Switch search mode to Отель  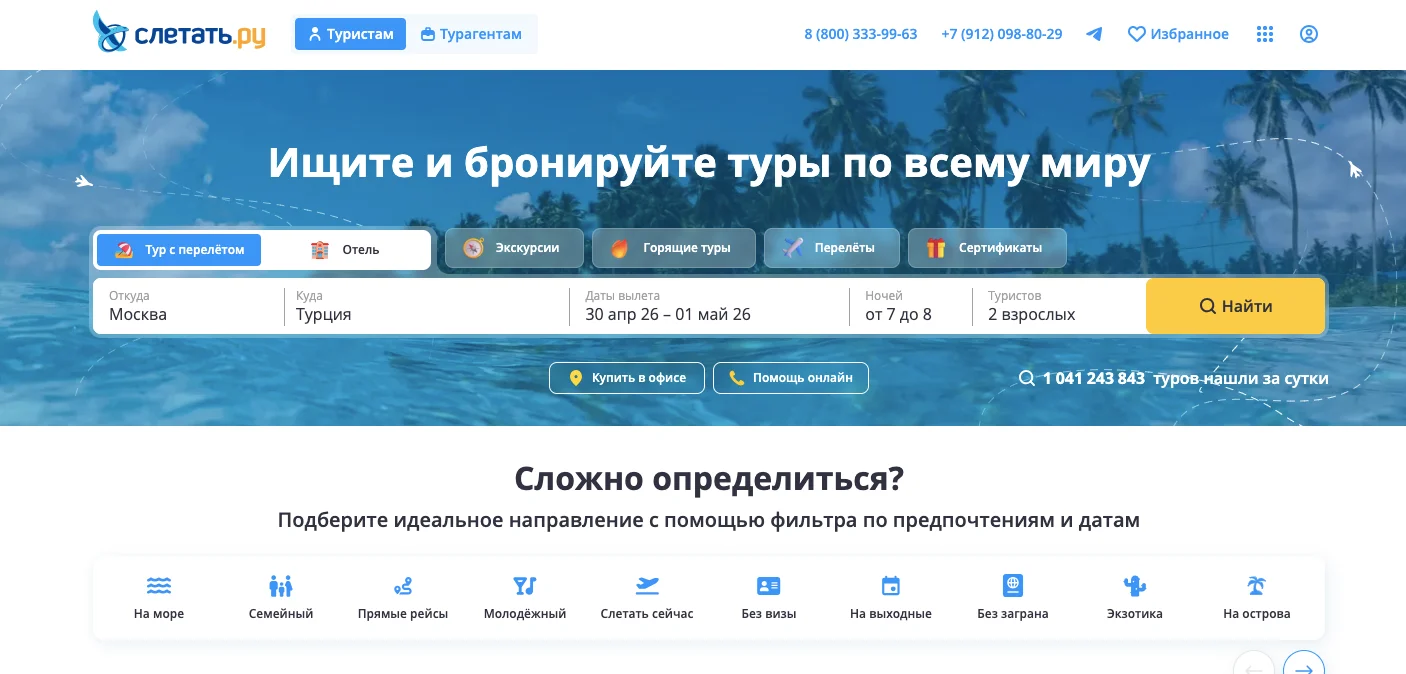click(x=347, y=249)
